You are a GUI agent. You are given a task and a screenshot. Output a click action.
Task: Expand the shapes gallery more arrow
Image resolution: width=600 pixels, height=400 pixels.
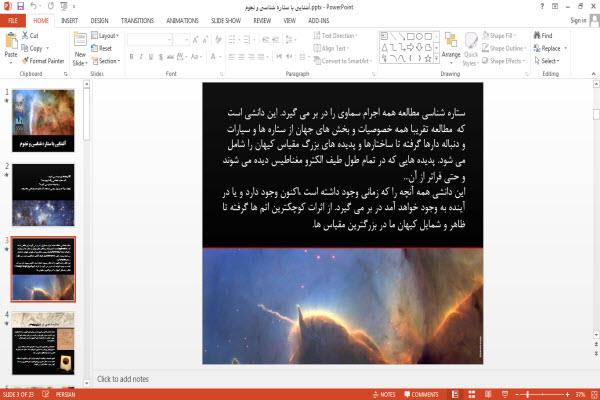click(437, 59)
